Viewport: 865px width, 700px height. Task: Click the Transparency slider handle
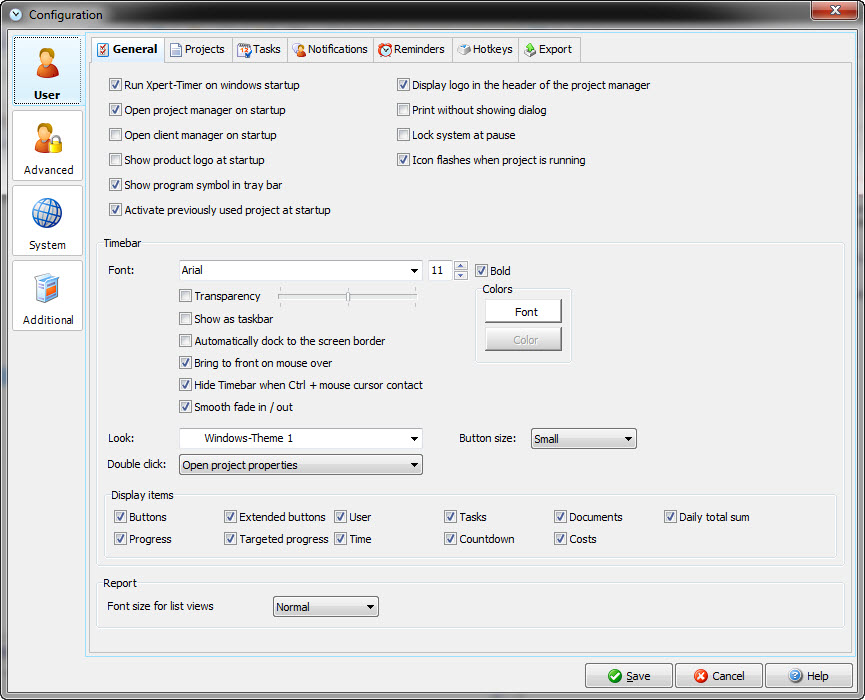pos(348,297)
